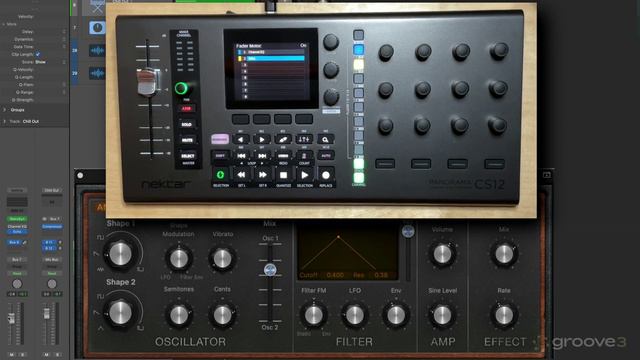Click the Bus 6 send slot
Screen dimensions: 640x360
(14, 242)
